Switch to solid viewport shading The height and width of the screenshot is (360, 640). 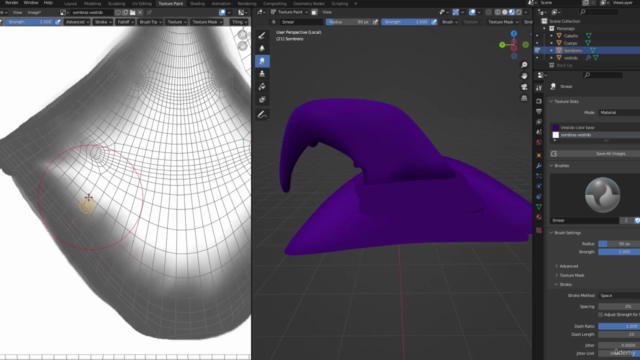(x=504, y=12)
